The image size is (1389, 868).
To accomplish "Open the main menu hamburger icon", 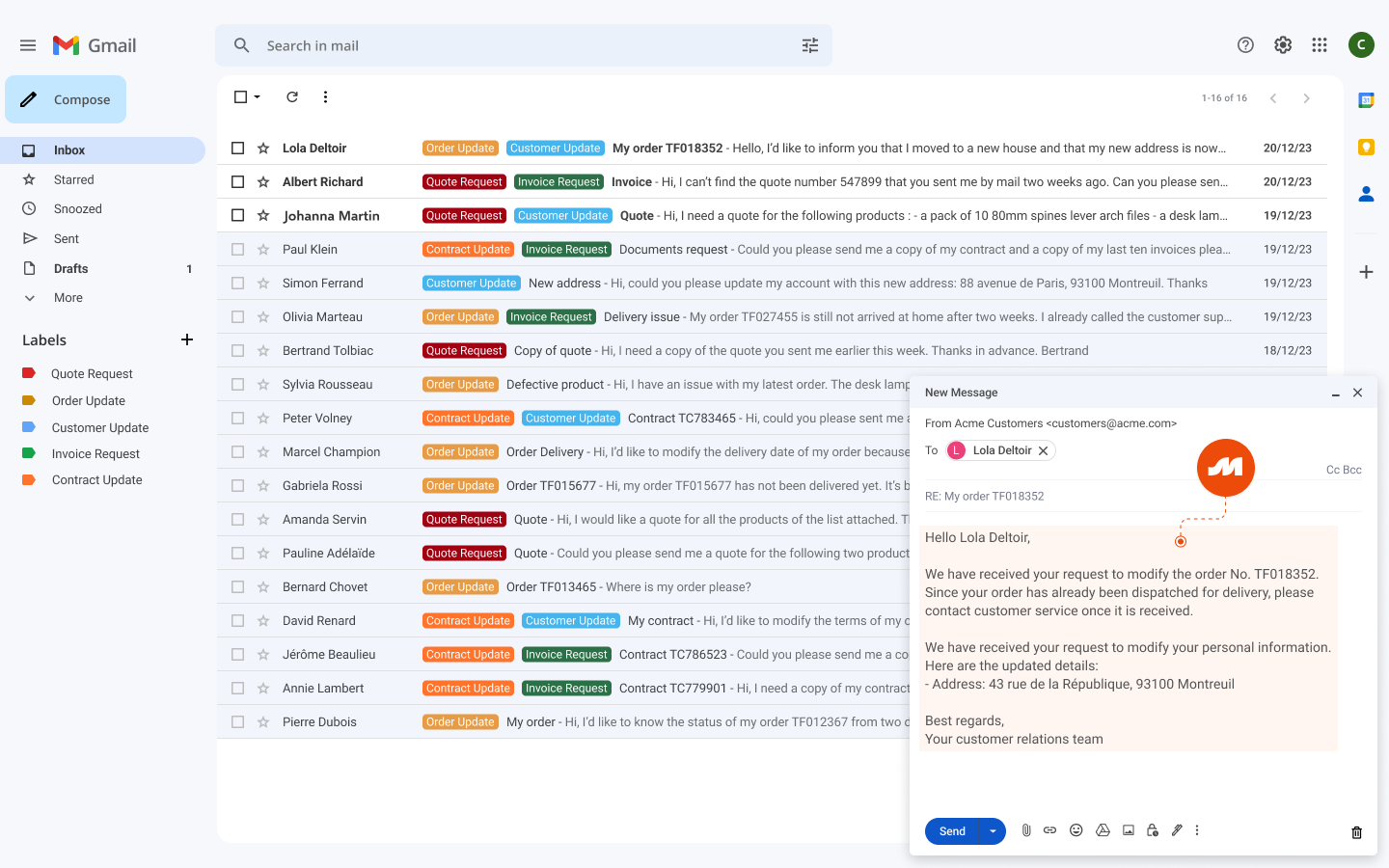I will [x=28, y=45].
